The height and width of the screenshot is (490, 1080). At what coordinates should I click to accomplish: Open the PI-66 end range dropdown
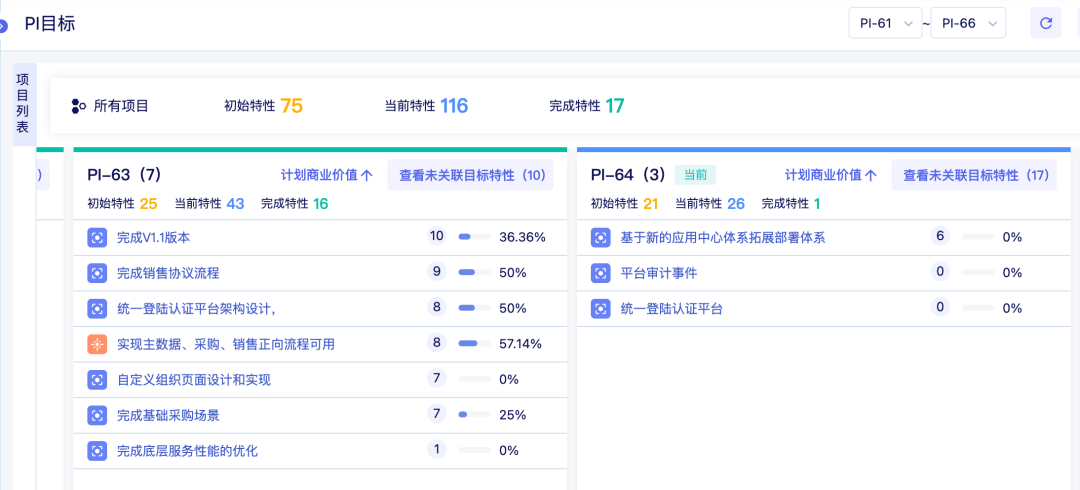point(968,23)
